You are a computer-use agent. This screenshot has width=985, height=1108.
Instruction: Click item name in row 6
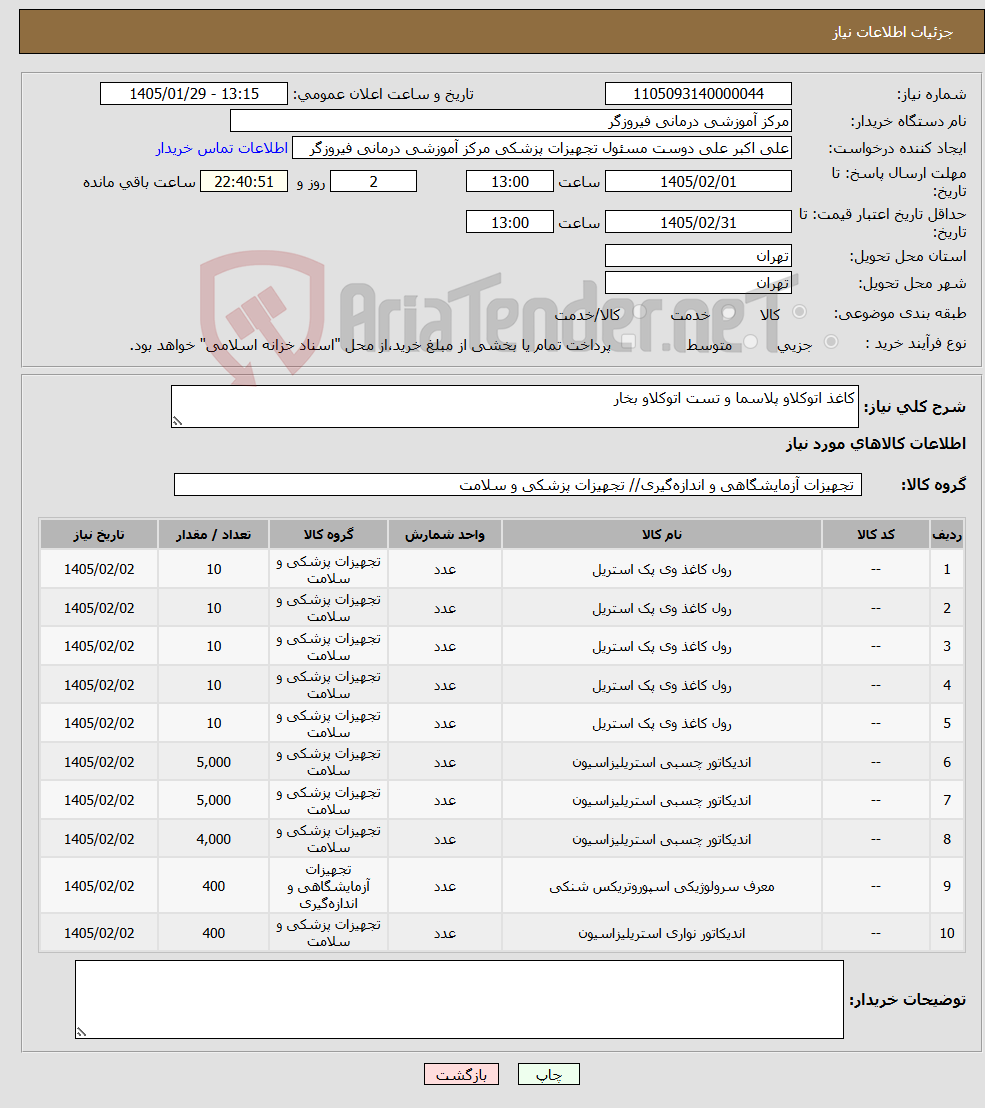pyautogui.click(x=661, y=762)
